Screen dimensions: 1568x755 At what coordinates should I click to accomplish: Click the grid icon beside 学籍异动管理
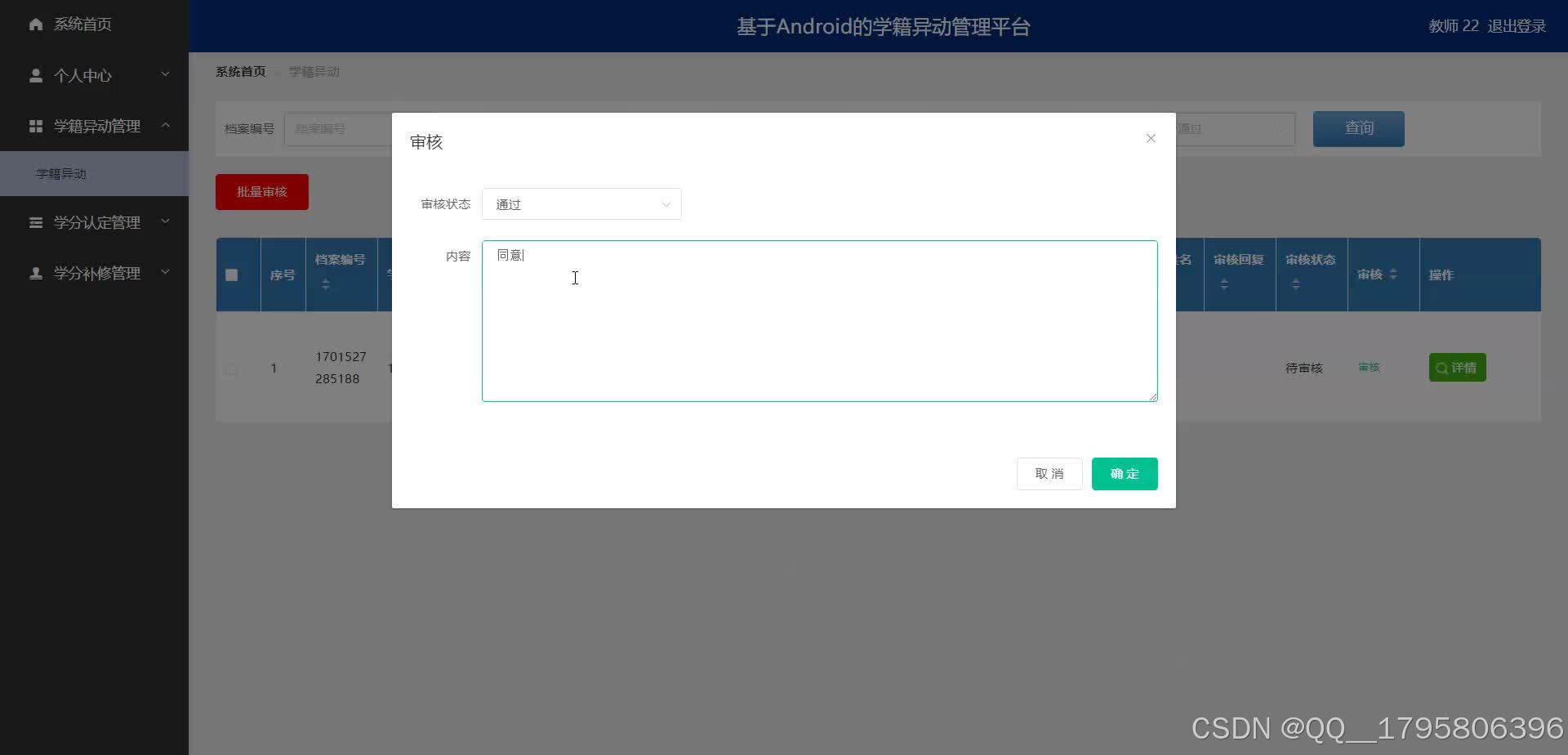pos(36,126)
